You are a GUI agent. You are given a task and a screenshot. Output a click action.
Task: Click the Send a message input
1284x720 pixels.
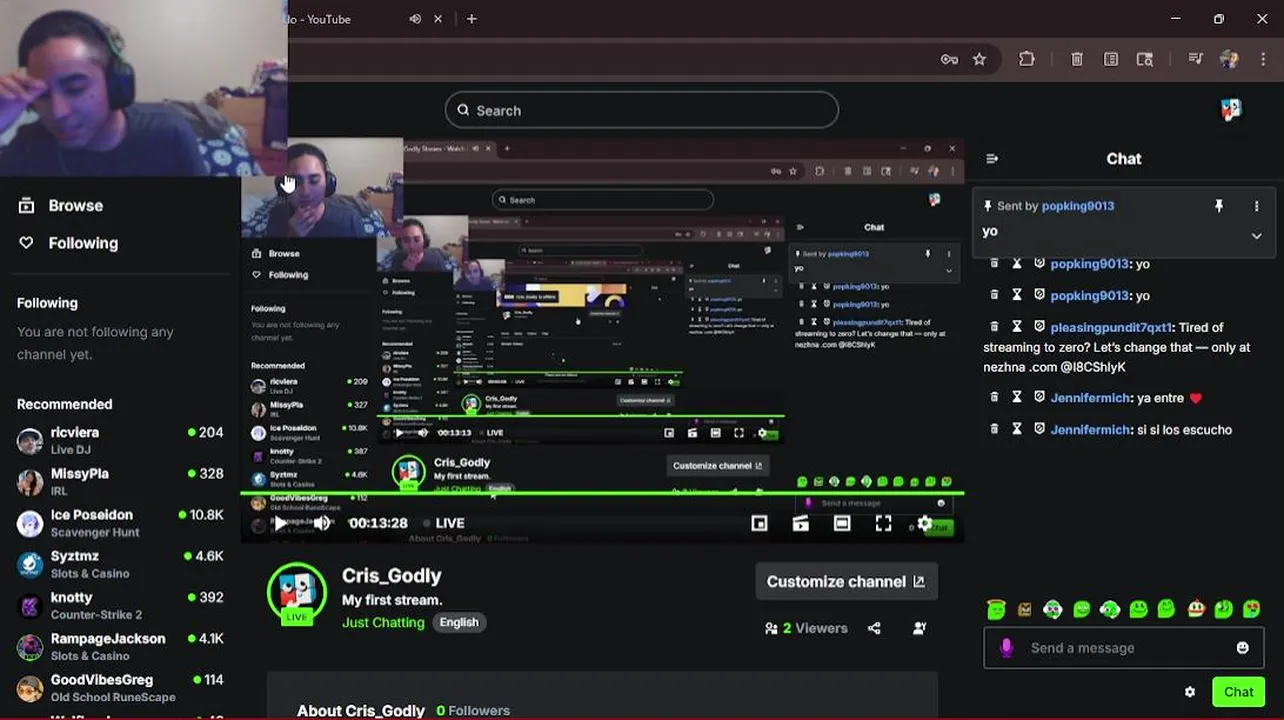[x=1124, y=648]
